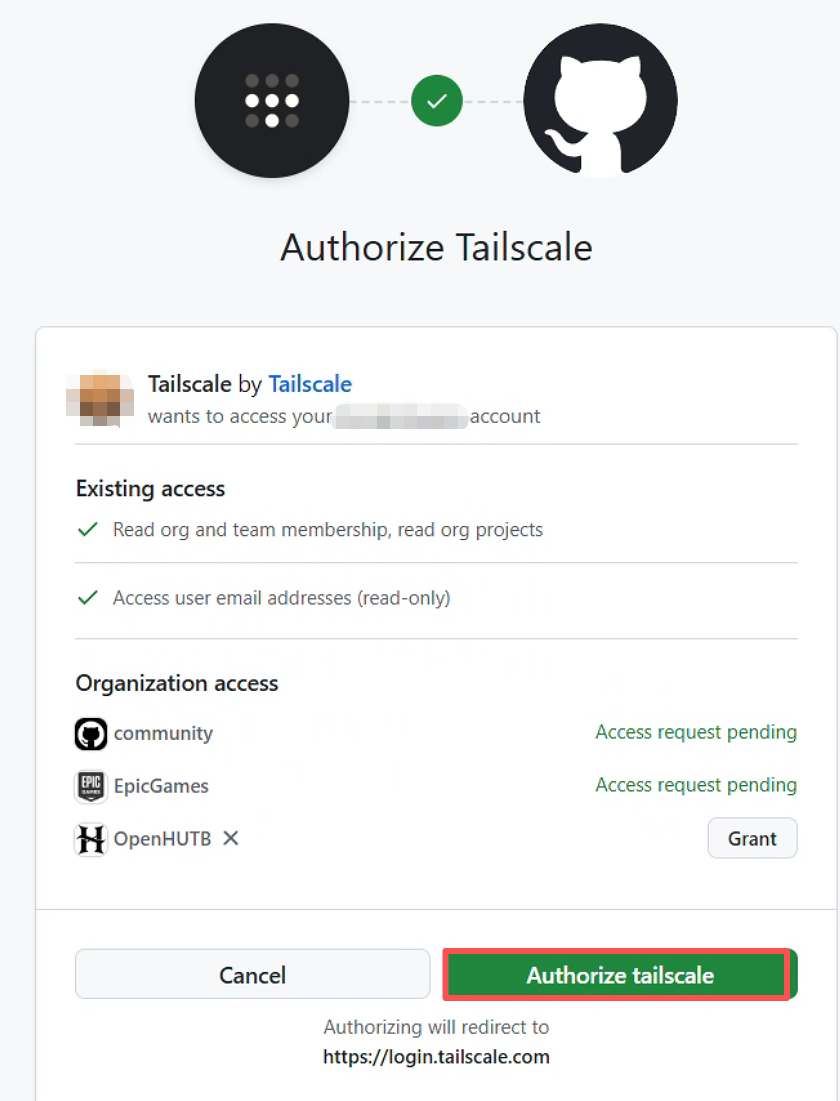Screen dimensions: 840x1101
Task: Click the X mark beside OpenHUTB
Action: click(x=230, y=838)
